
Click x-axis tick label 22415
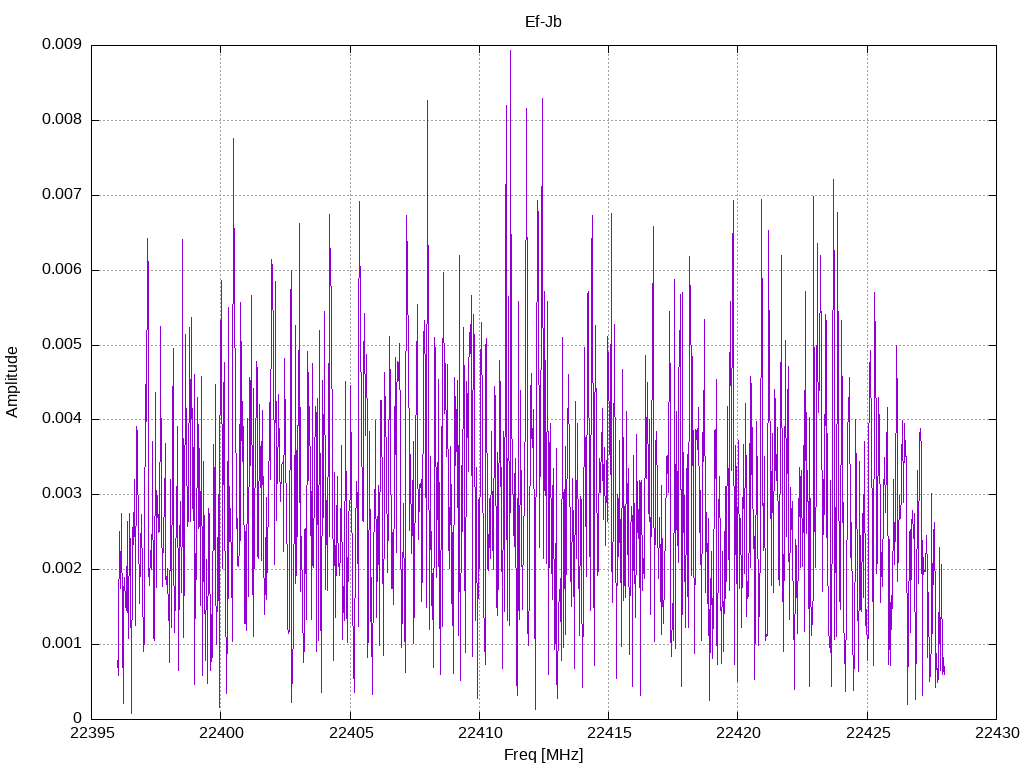tap(609, 733)
